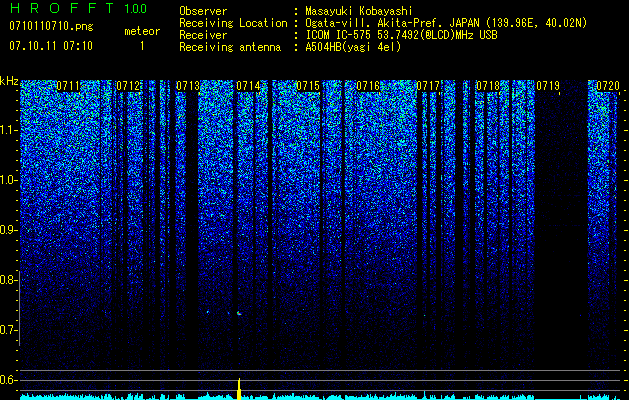Click the 0718 time marker

488,86
